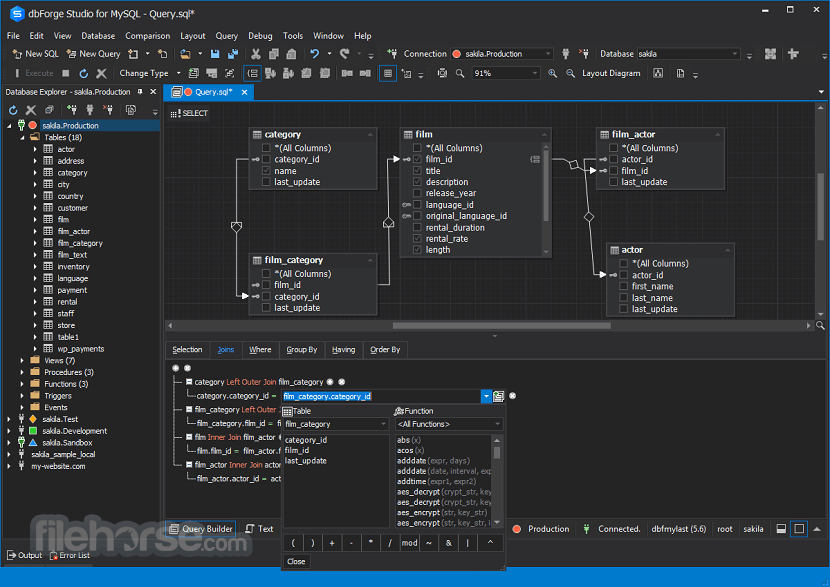The width and height of the screenshot is (830, 587).
Task: Click expression editor icon beside join field
Action: (498, 396)
